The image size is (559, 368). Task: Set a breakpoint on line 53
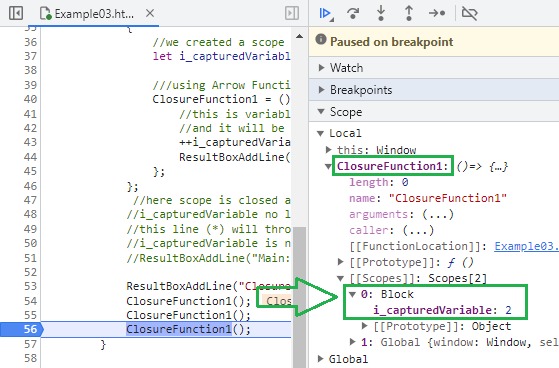[x=30, y=286]
